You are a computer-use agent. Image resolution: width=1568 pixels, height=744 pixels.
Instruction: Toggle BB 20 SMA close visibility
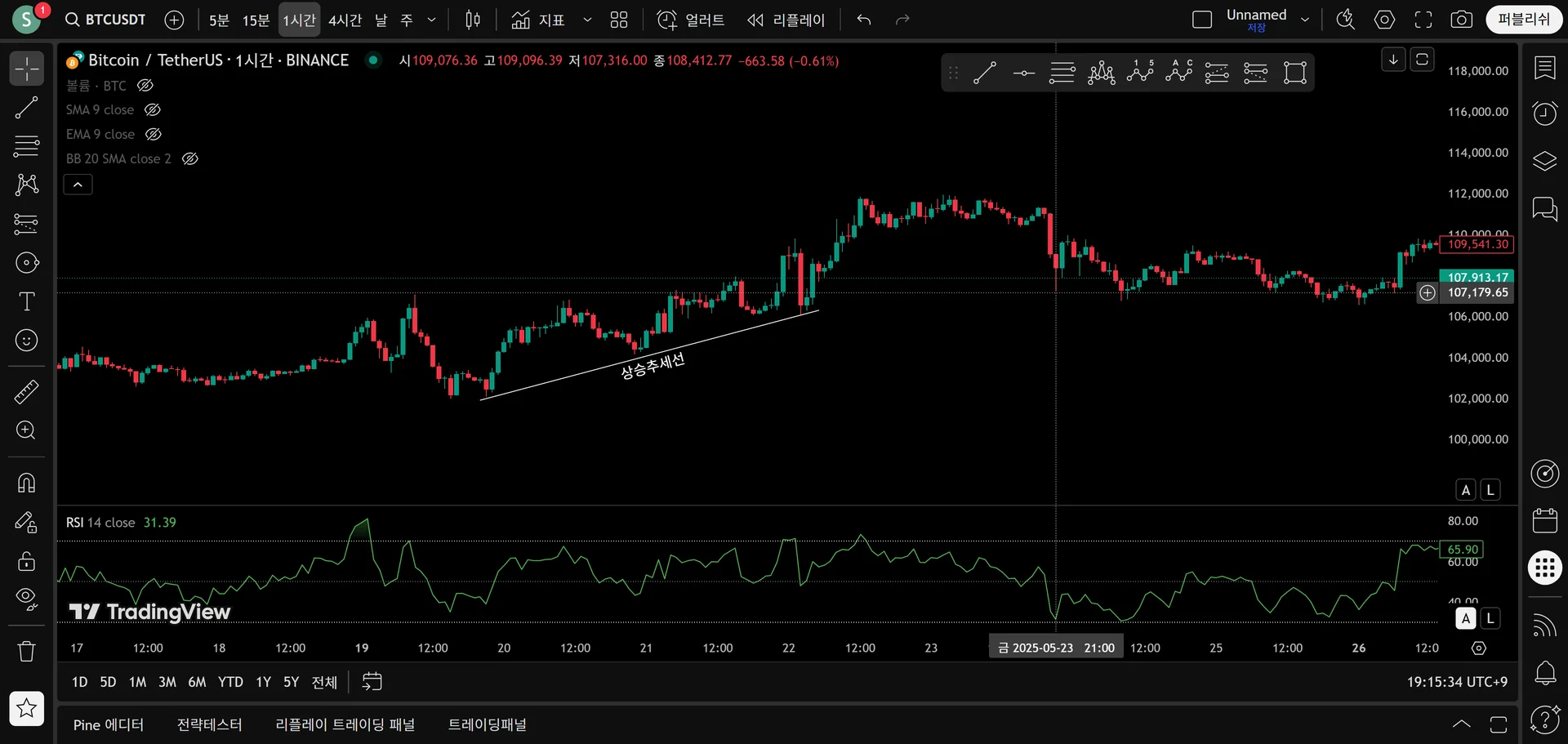[x=189, y=158]
